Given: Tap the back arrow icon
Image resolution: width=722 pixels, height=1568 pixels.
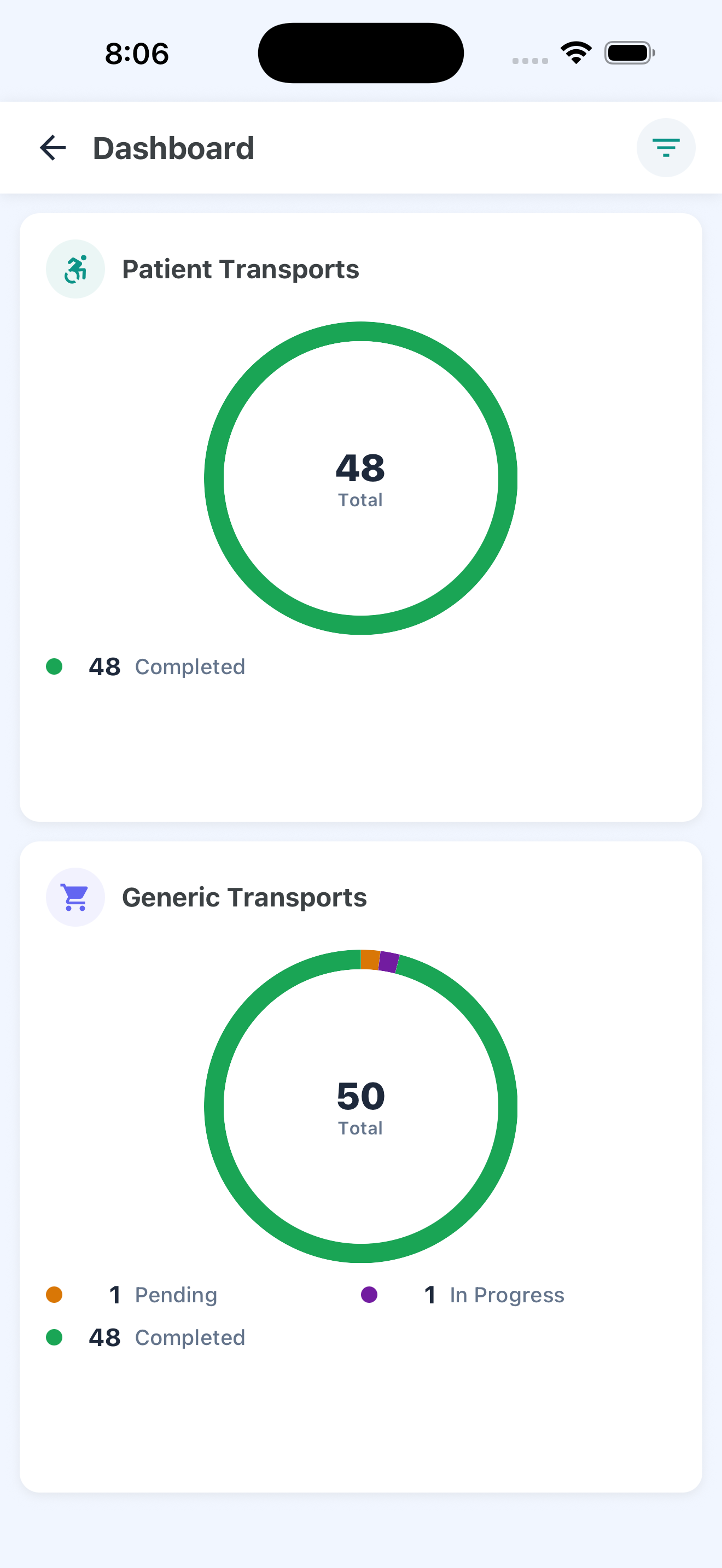Looking at the screenshot, I should [x=53, y=148].
